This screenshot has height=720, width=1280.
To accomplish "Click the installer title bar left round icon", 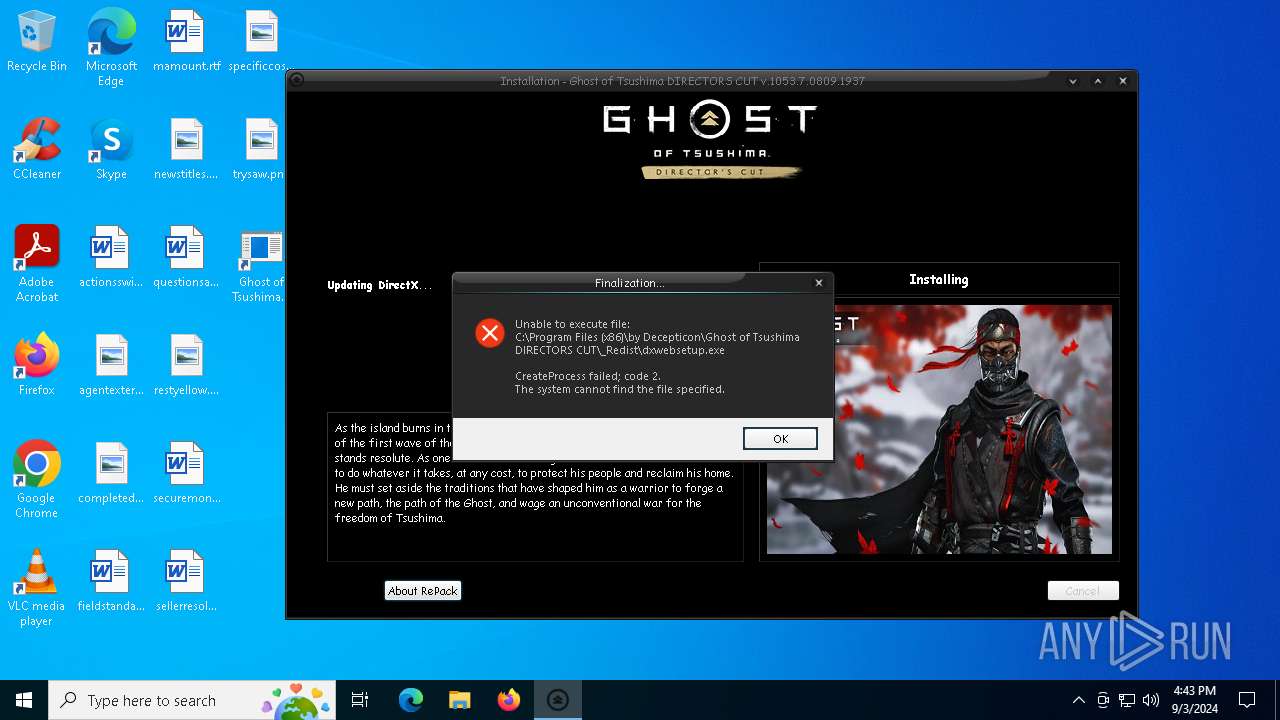I will (297, 81).
